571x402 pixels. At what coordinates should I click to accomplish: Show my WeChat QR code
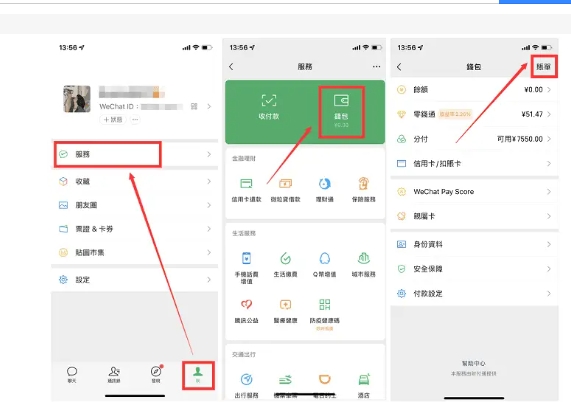194,106
